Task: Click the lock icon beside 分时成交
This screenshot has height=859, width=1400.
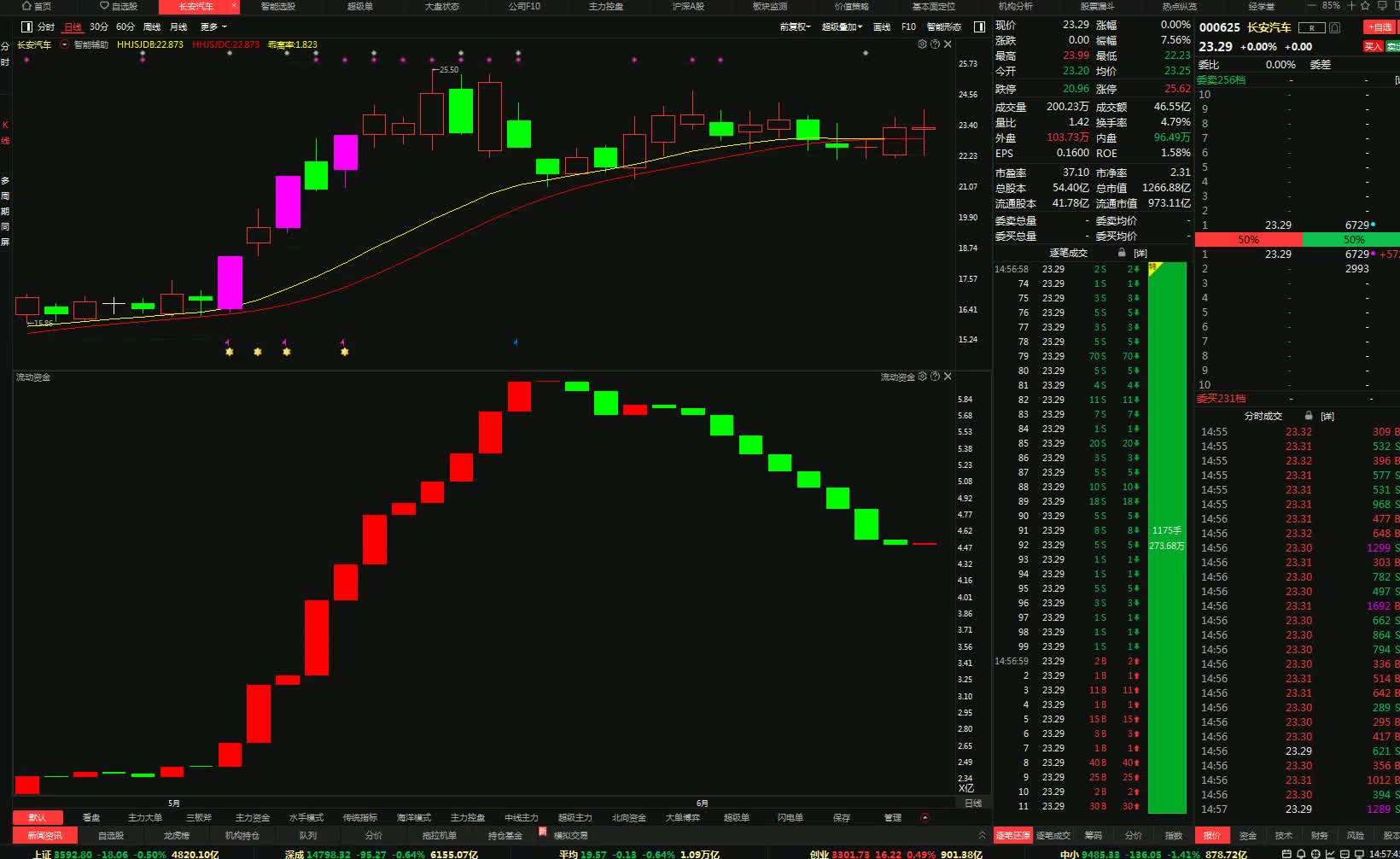Action: (x=1309, y=416)
